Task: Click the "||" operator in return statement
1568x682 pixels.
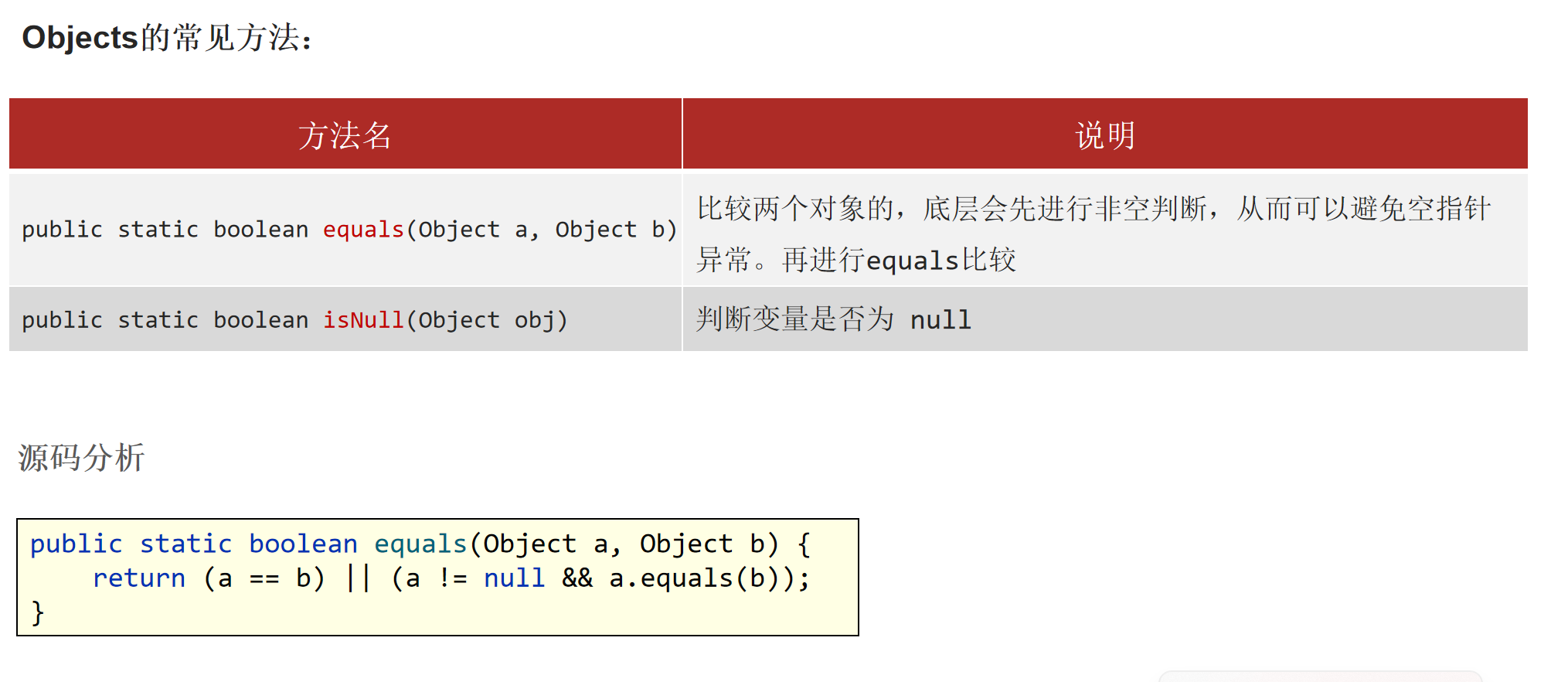Action: click(x=358, y=578)
